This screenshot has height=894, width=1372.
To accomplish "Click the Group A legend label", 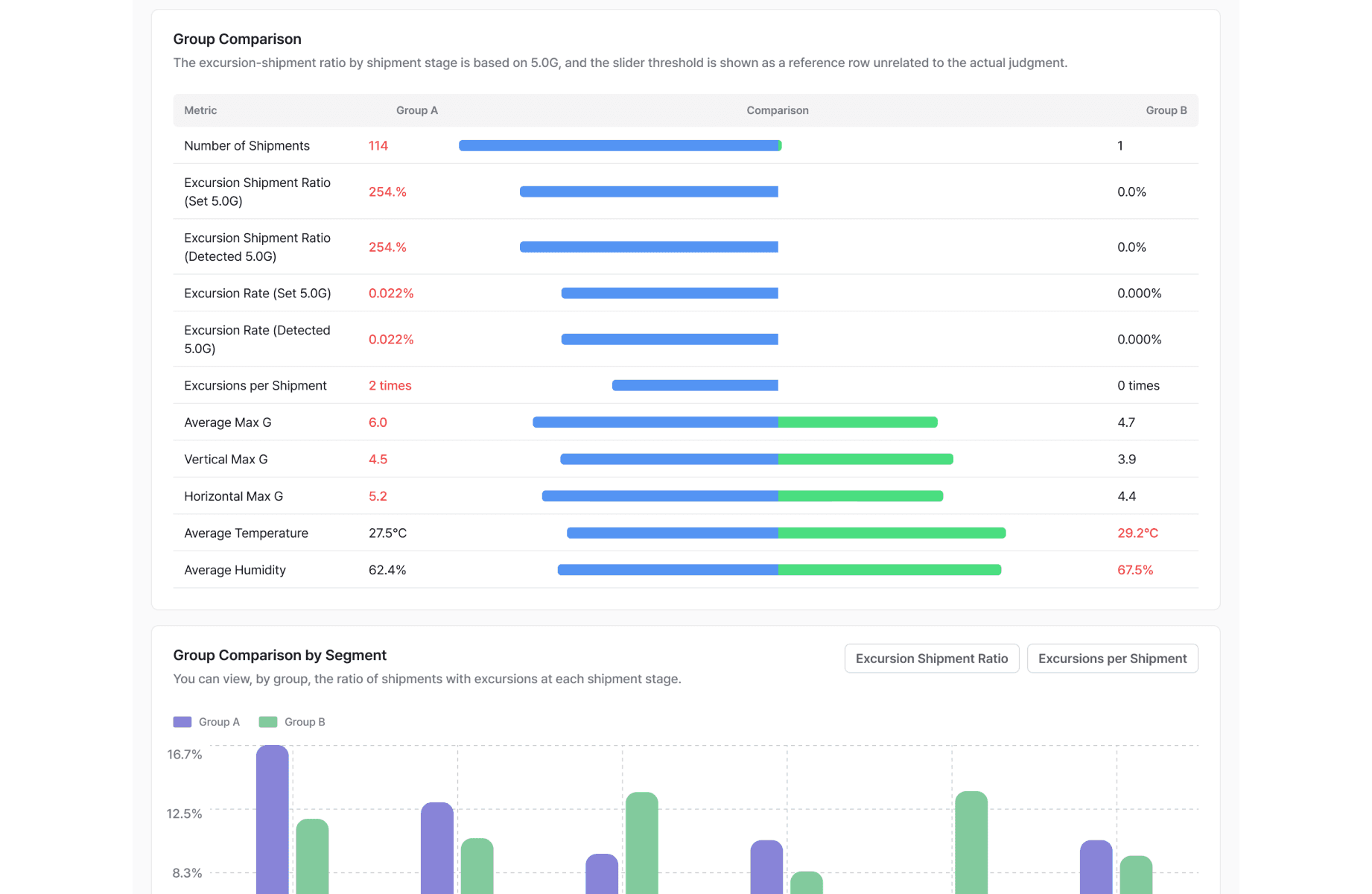I will click(219, 722).
